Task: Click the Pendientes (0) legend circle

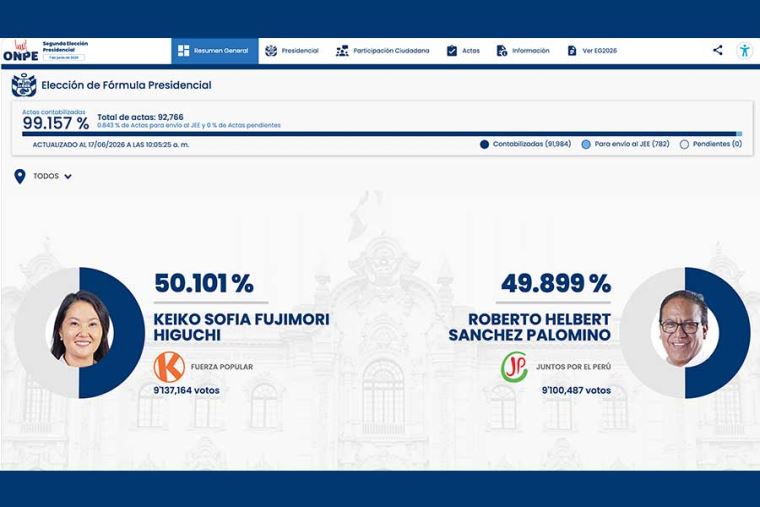Action: click(684, 144)
